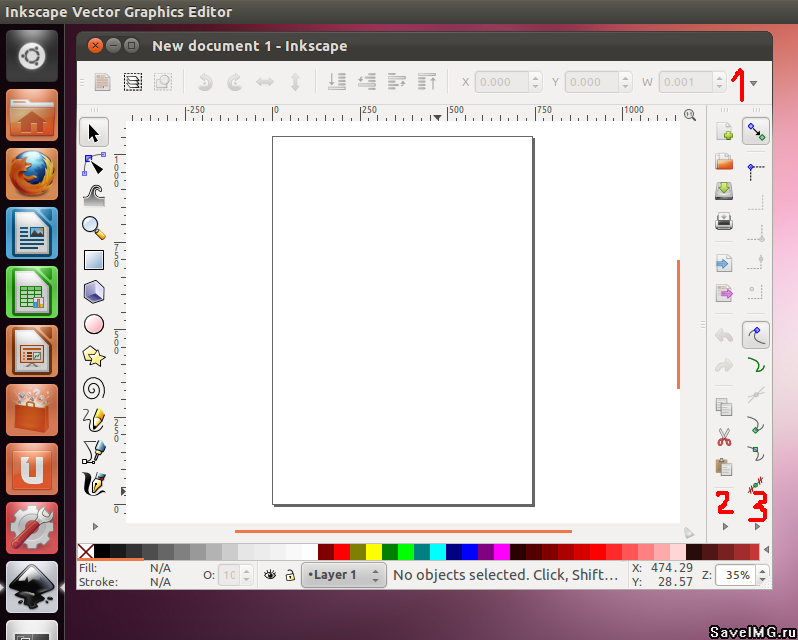Open the palette menu arrow
Image resolution: width=798 pixels, height=640 pixels.
click(x=766, y=549)
